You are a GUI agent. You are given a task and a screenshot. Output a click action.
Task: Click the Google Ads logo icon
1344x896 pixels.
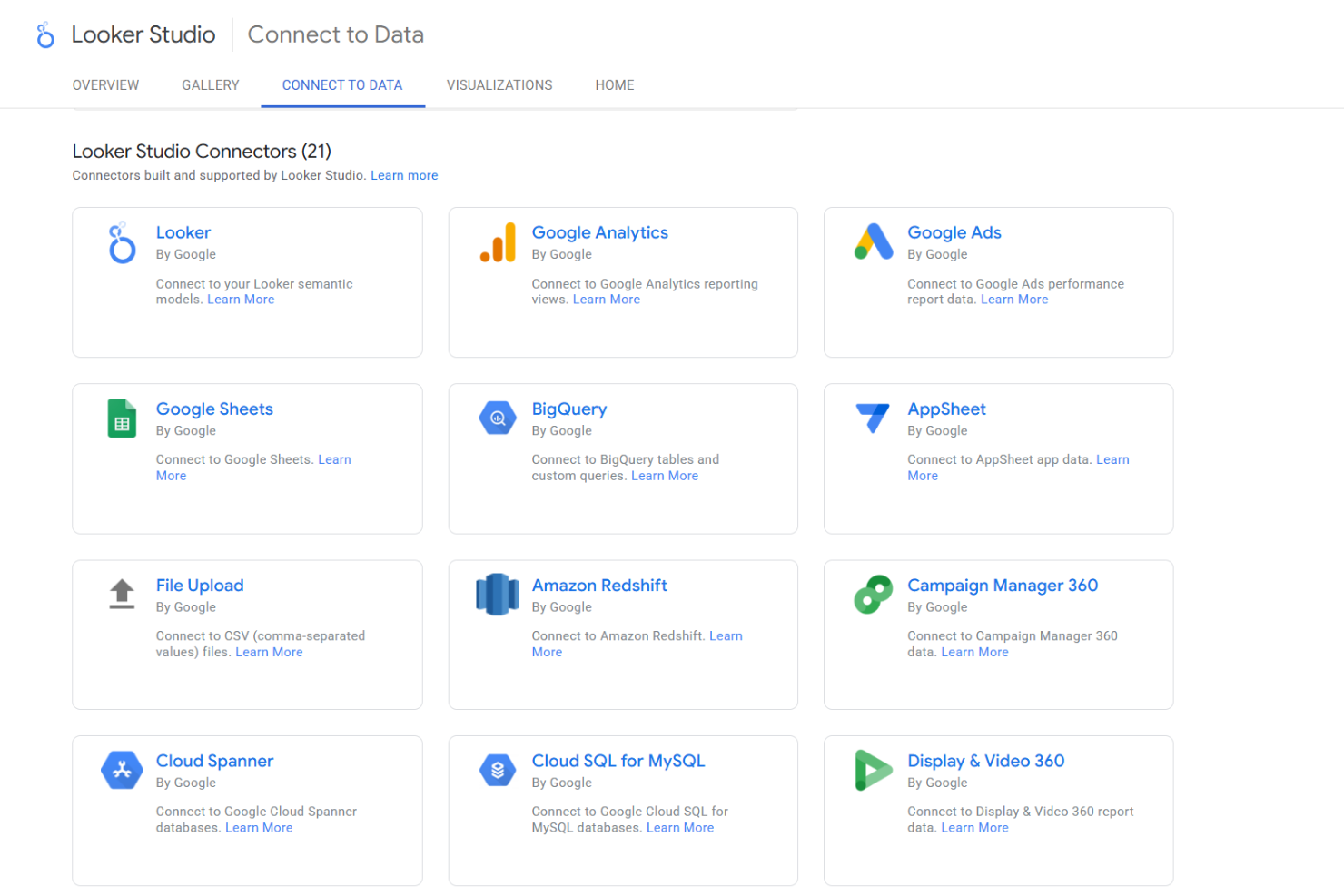pos(874,241)
